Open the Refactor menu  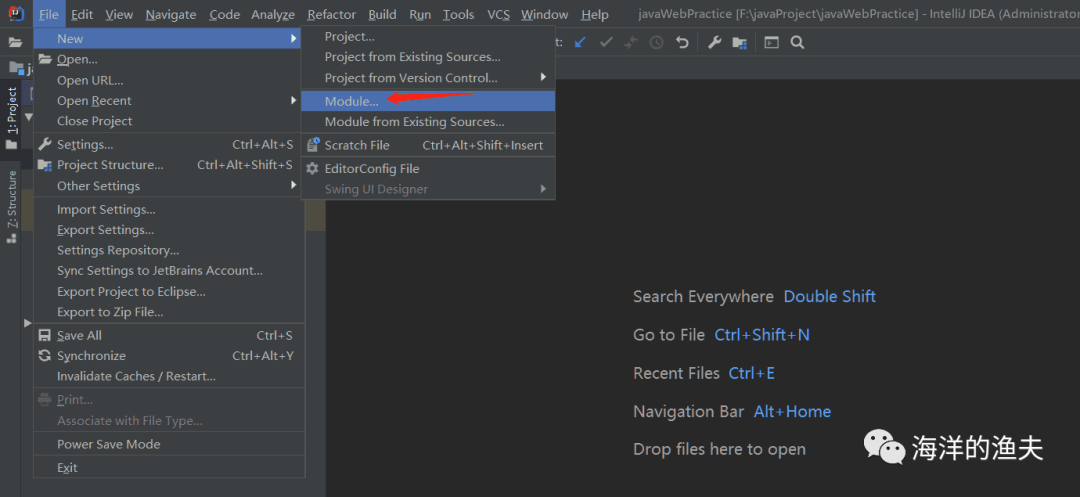[331, 14]
